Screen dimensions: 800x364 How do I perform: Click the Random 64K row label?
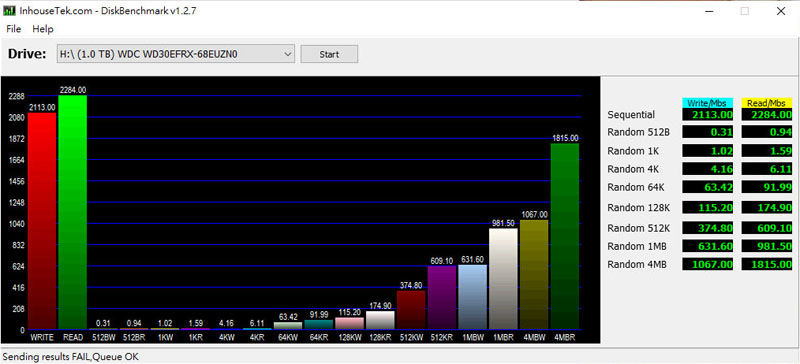pyautogui.click(x=636, y=187)
